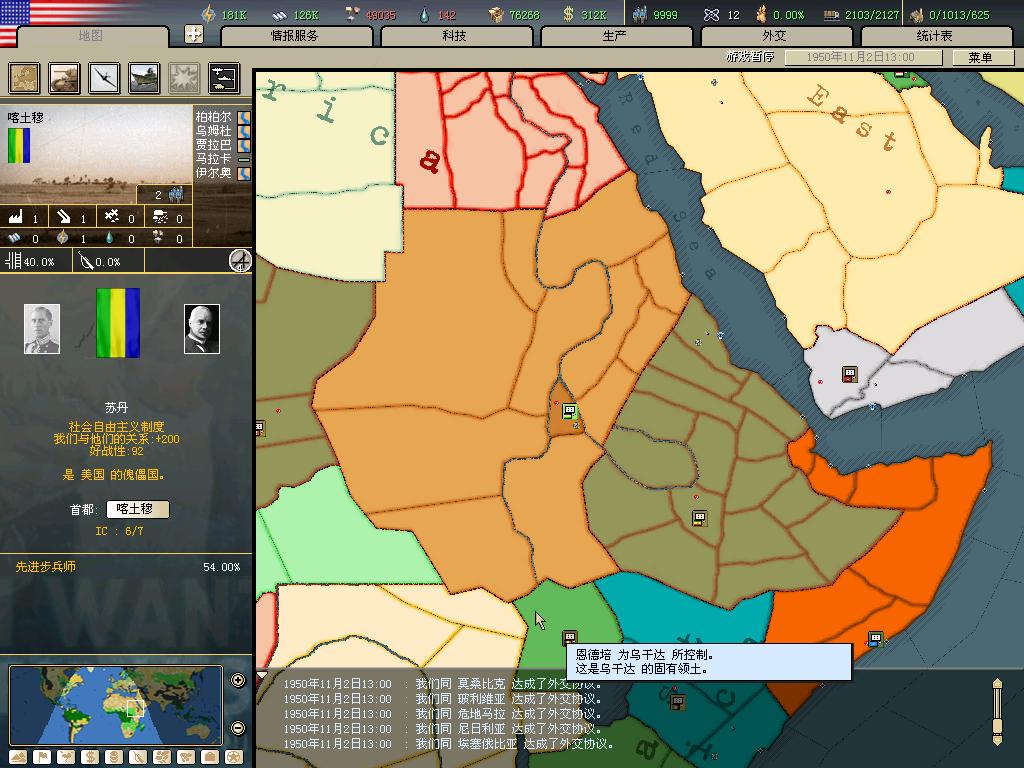1024x768 pixels.
Task: Open the air units airplane icon
Action: pyautogui.click(x=104, y=78)
